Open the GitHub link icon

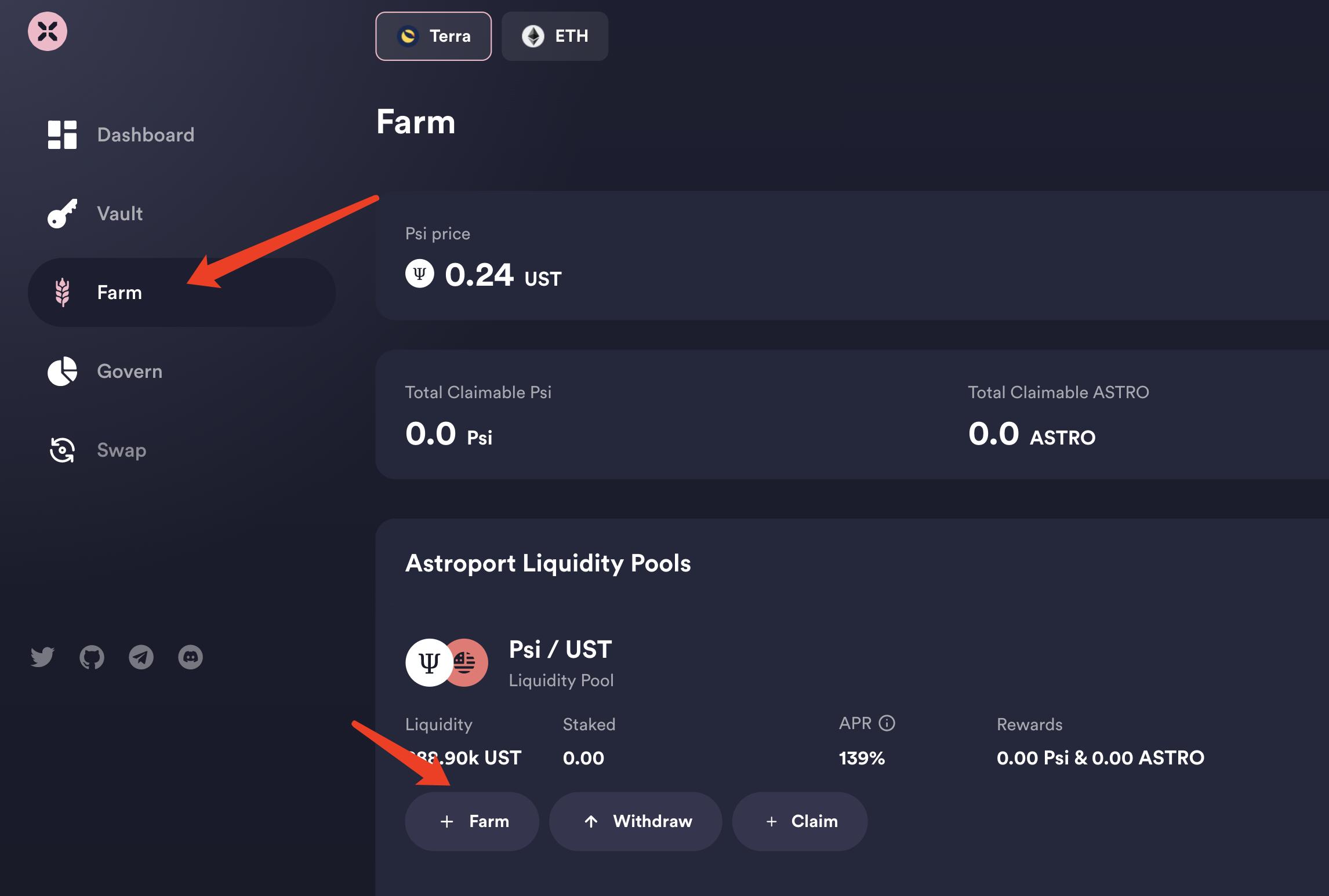click(92, 657)
